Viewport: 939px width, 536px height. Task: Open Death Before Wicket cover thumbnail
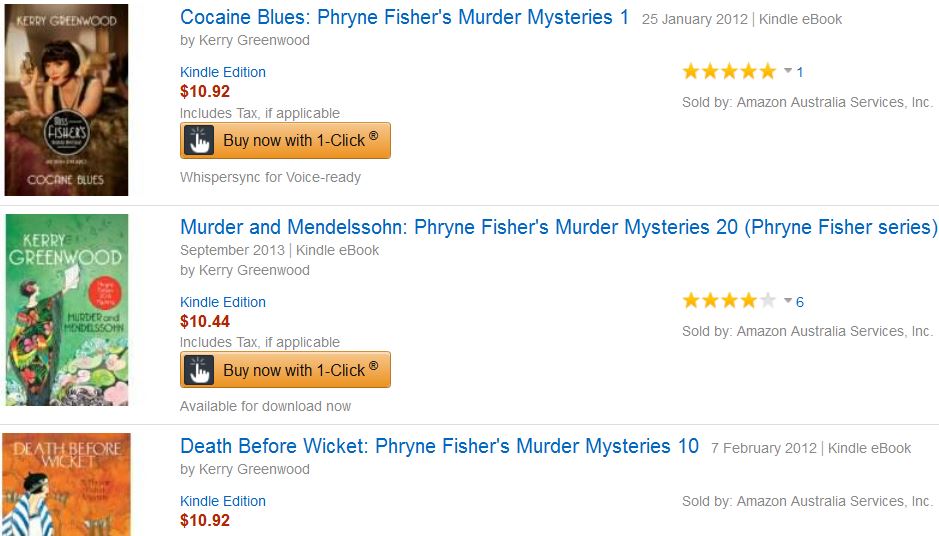coord(66,484)
